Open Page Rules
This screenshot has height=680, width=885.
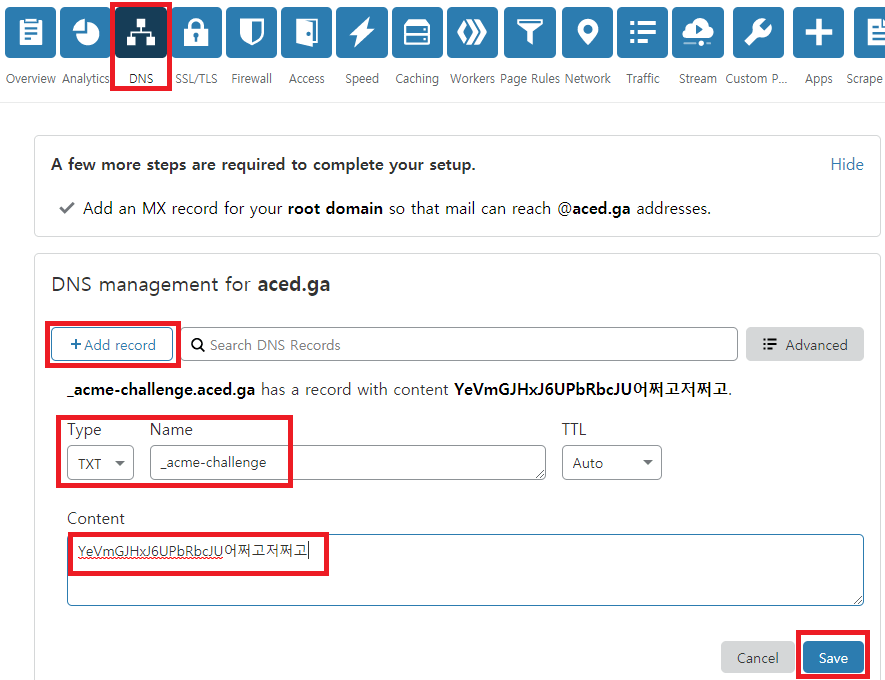click(529, 33)
